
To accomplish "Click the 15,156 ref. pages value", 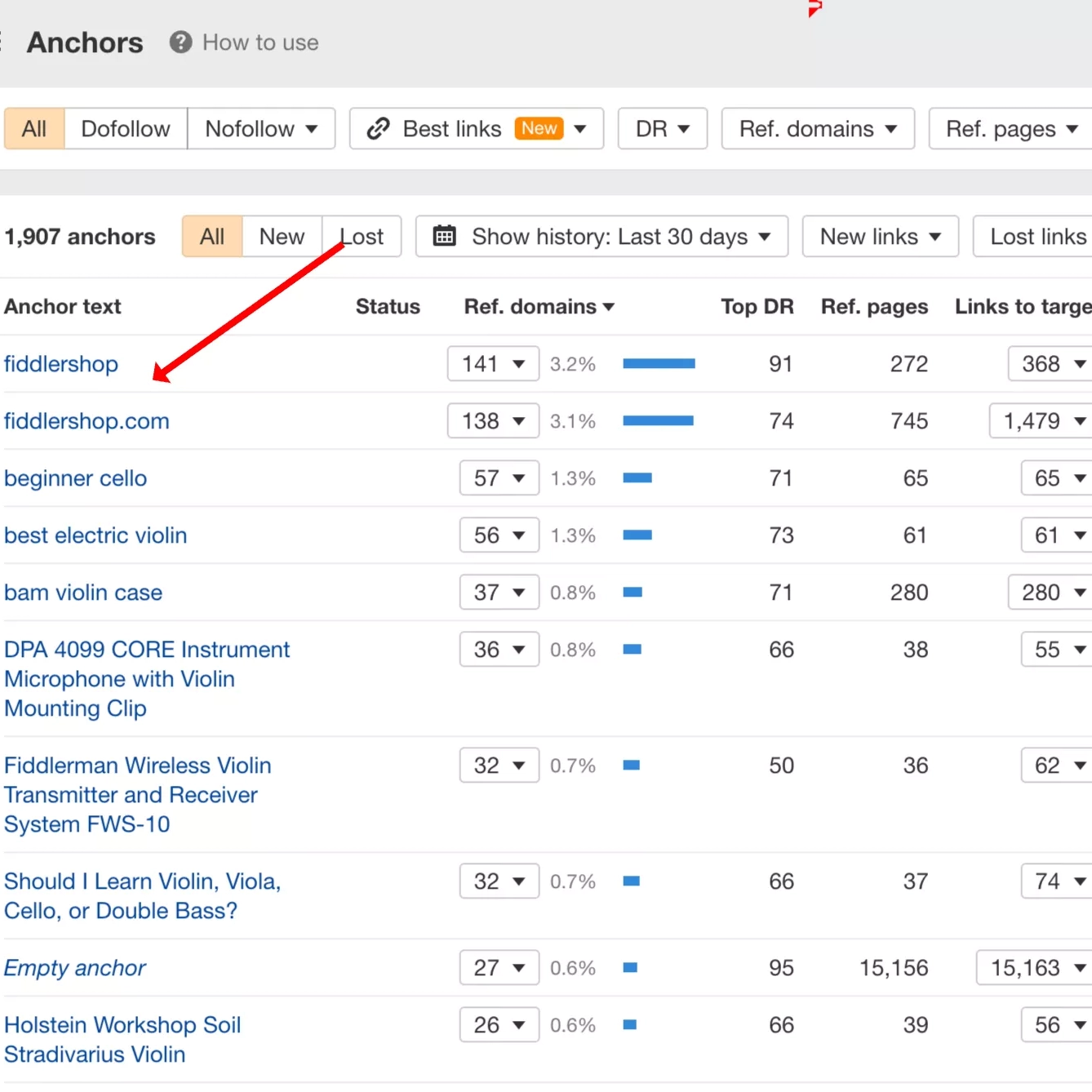I will 894,968.
